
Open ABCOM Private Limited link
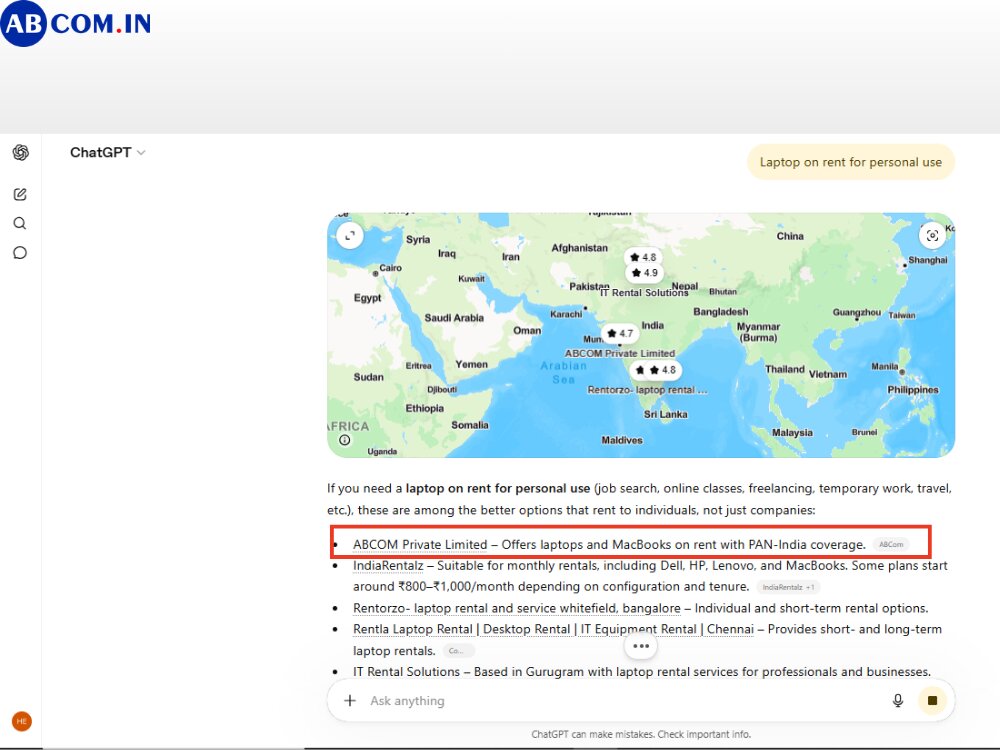(x=420, y=545)
